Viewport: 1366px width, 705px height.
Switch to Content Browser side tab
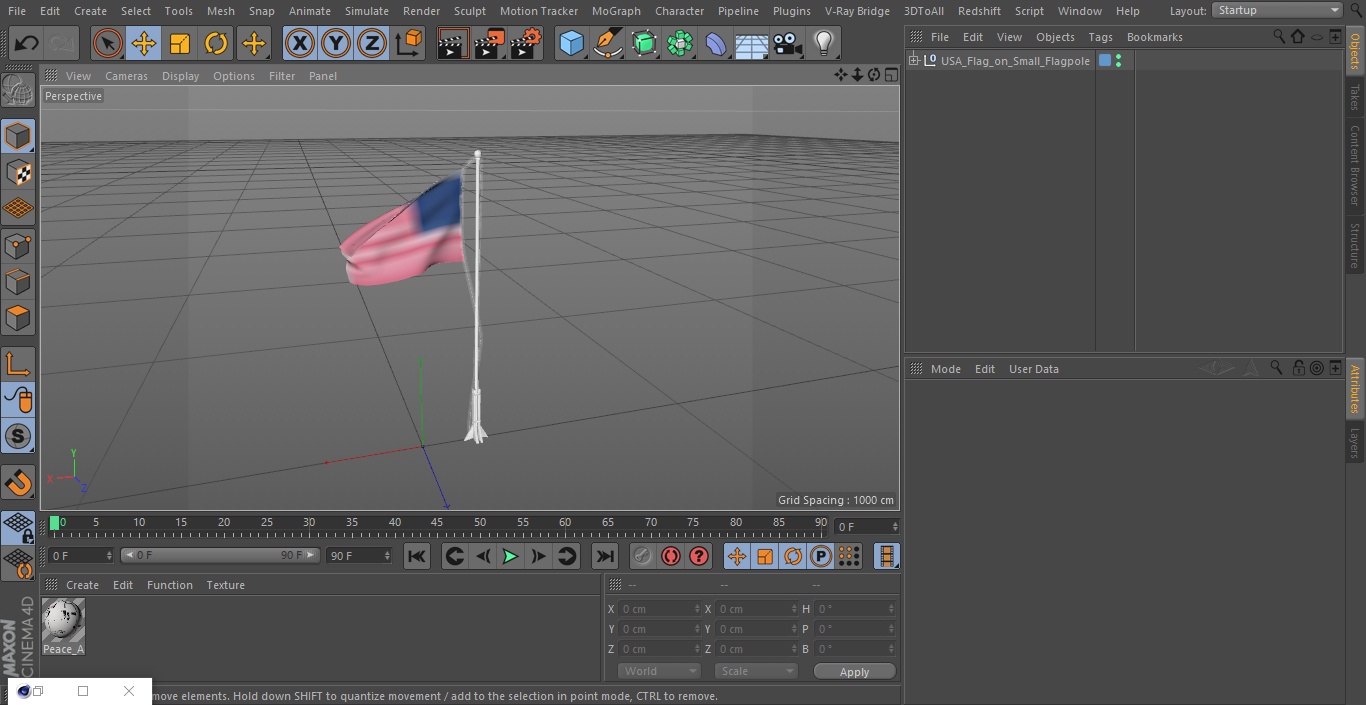click(1355, 165)
